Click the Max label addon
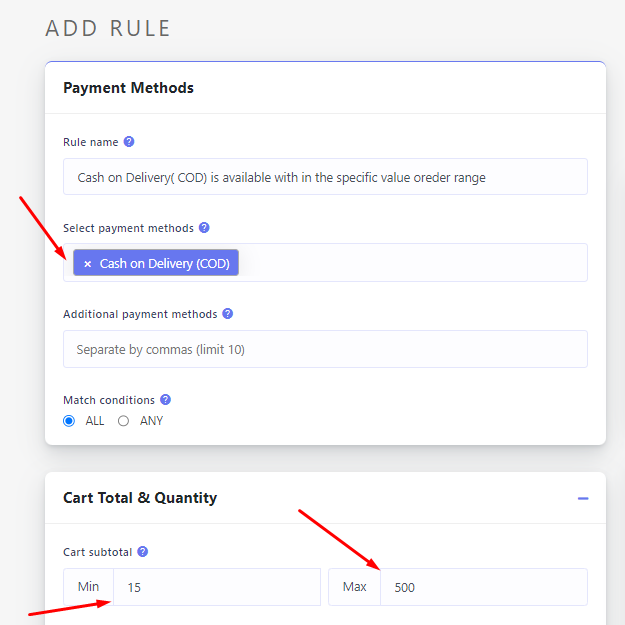This screenshot has height=625, width=625. tap(354, 587)
